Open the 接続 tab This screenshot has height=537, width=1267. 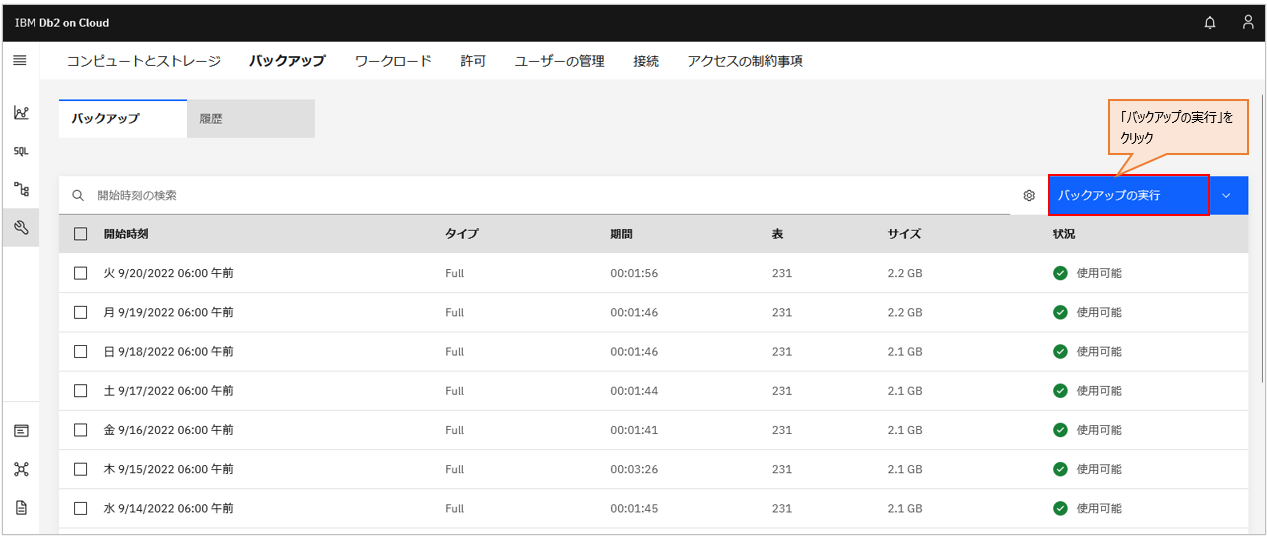(x=646, y=61)
